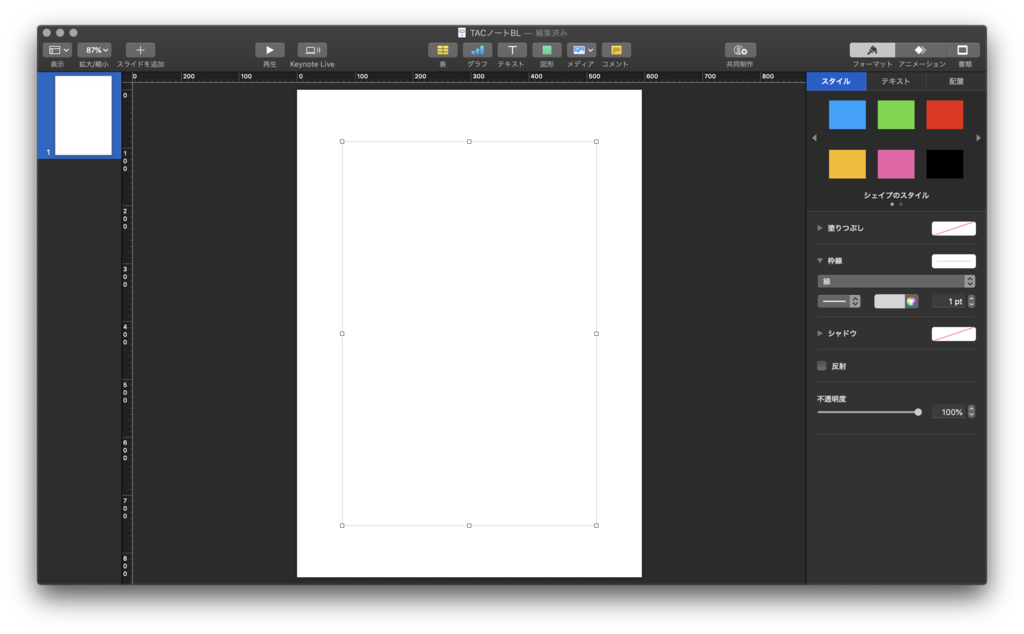Apply the green shape style
This screenshot has width=1024, height=634.
896,115
